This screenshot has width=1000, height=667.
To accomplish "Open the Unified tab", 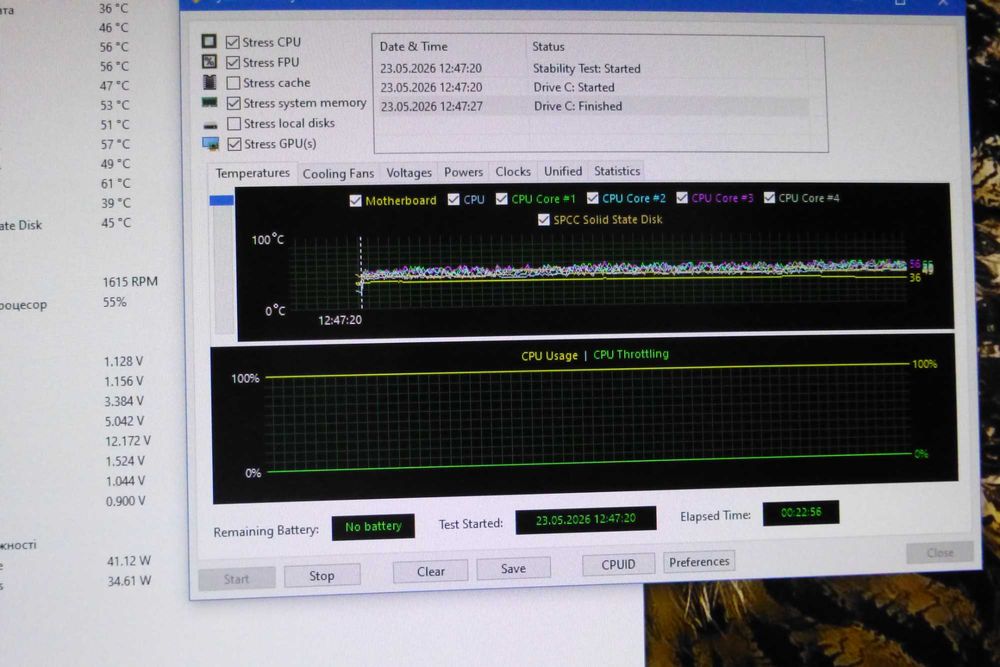I will tap(562, 171).
